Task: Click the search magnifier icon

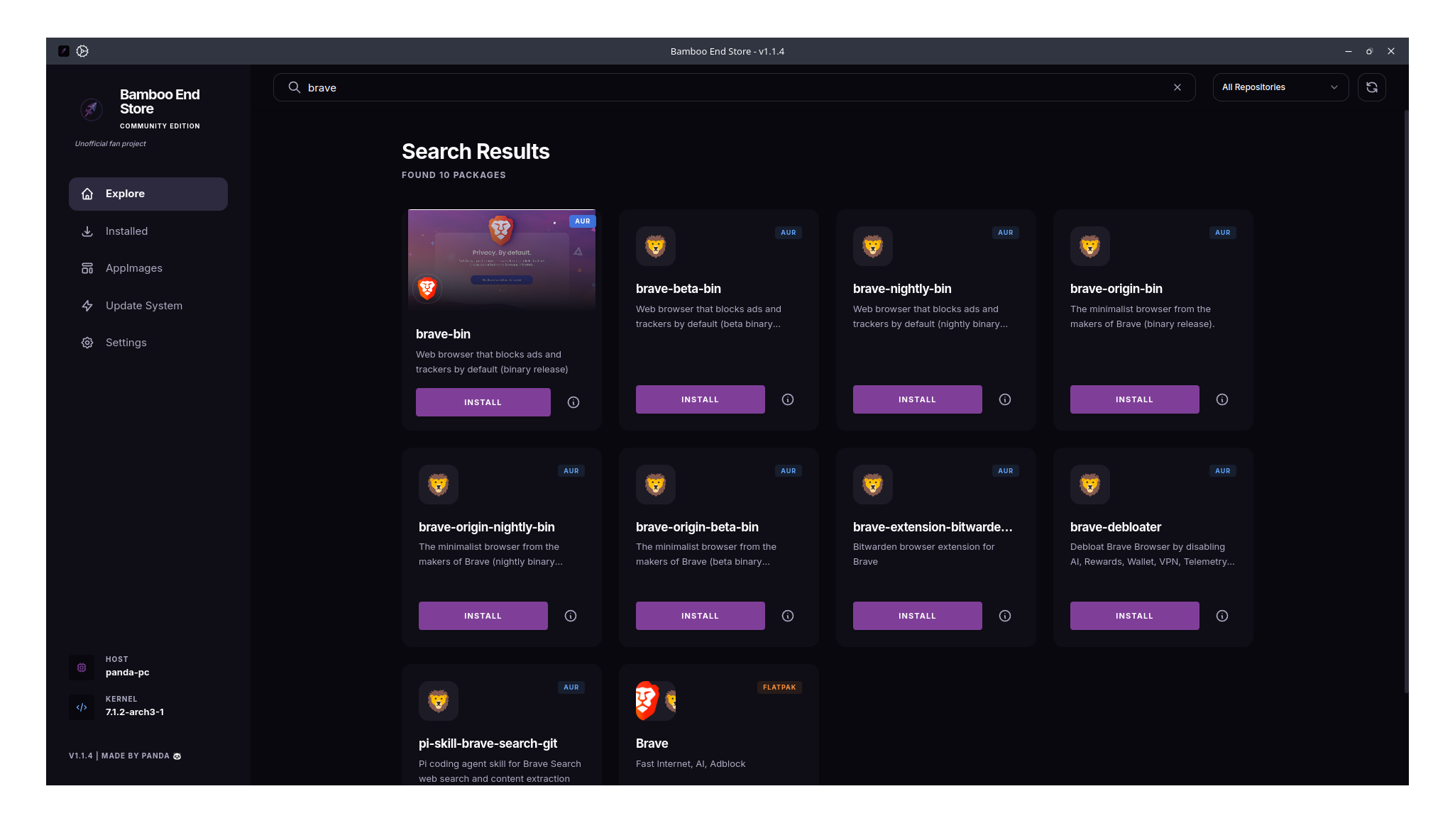Action: (x=294, y=87)
